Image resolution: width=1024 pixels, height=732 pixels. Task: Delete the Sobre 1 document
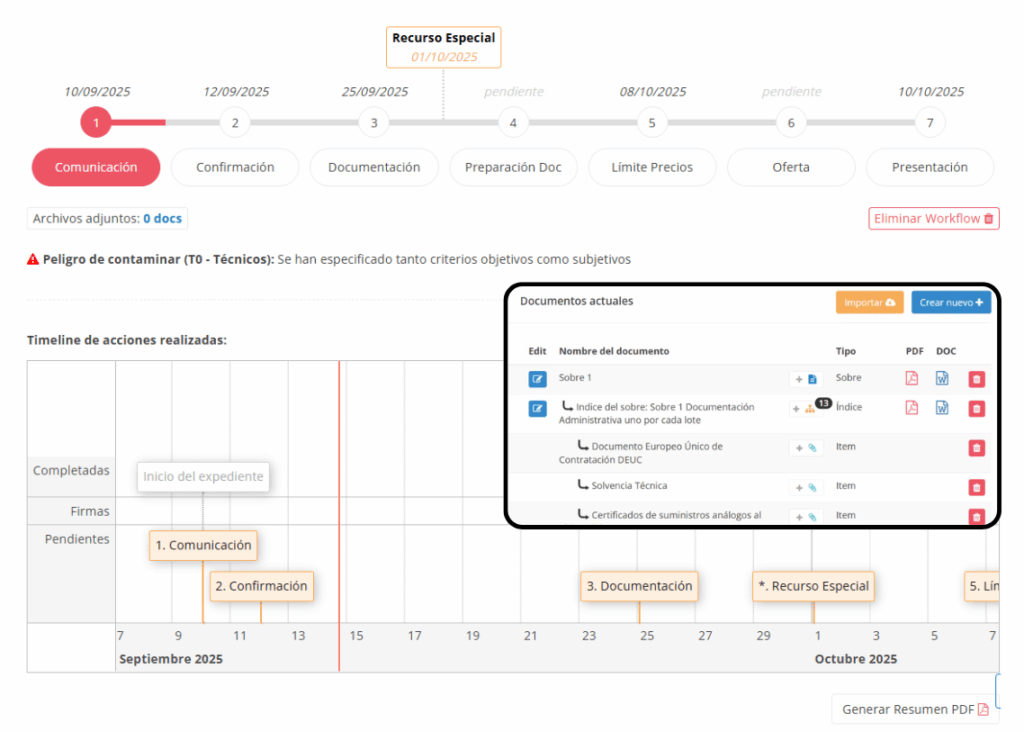976,380
